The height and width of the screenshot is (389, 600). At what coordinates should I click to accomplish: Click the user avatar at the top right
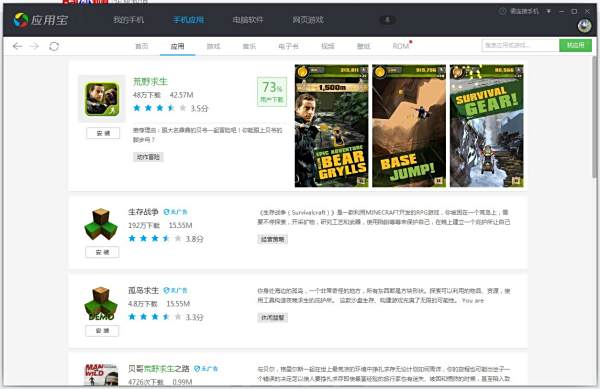tap(584, 26)
